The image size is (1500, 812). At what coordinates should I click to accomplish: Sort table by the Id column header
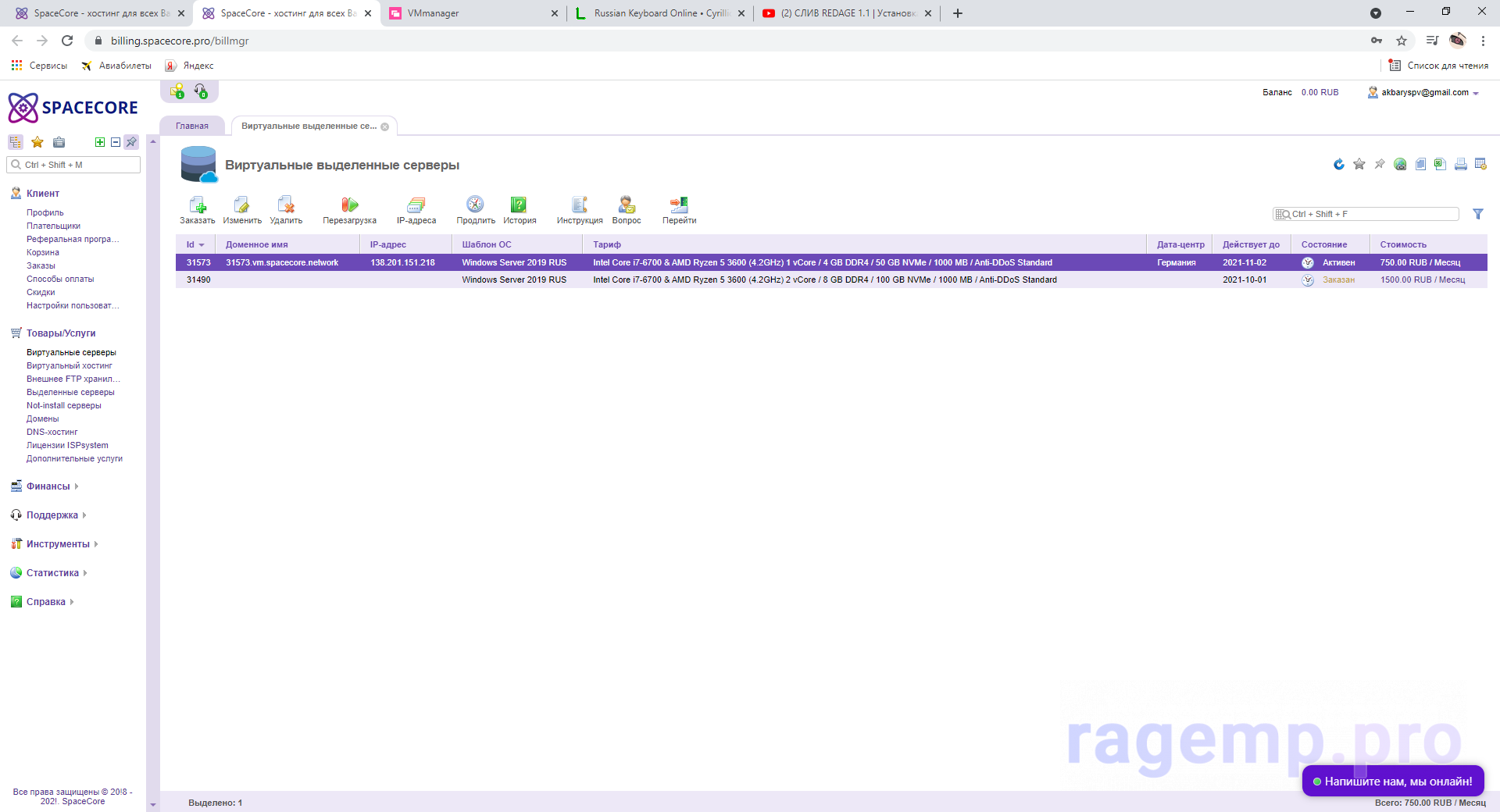[195, 244]
